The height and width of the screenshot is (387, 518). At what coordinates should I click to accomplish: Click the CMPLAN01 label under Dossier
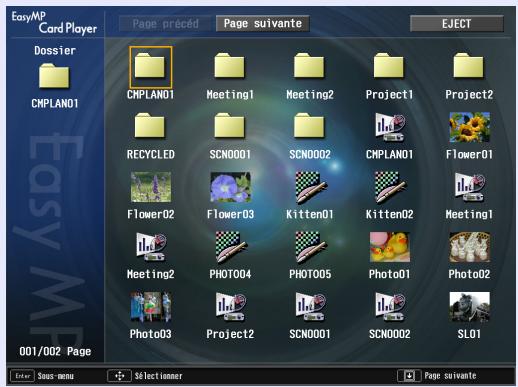coord(55,104)
